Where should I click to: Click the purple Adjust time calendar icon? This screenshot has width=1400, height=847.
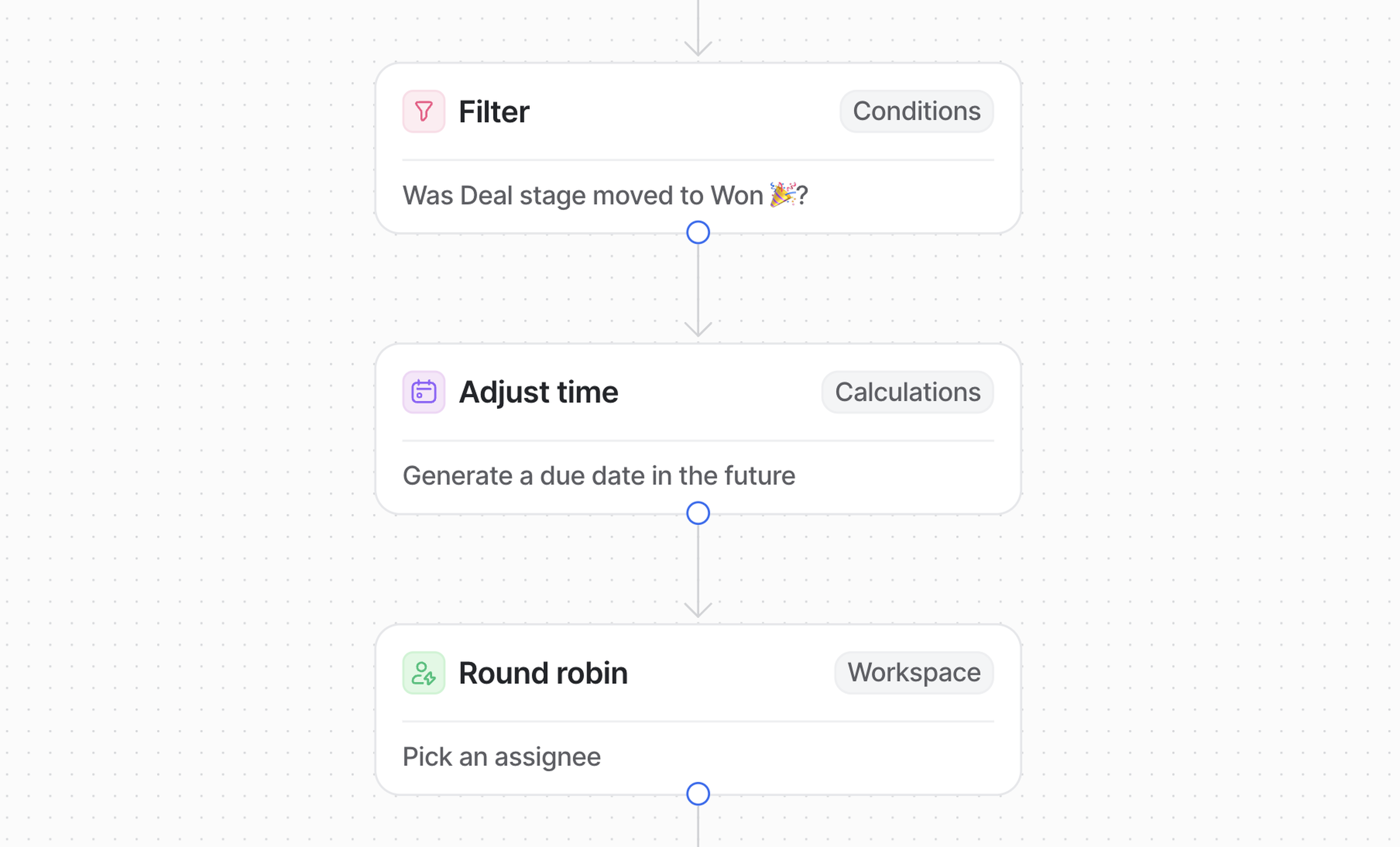(423, 392)
